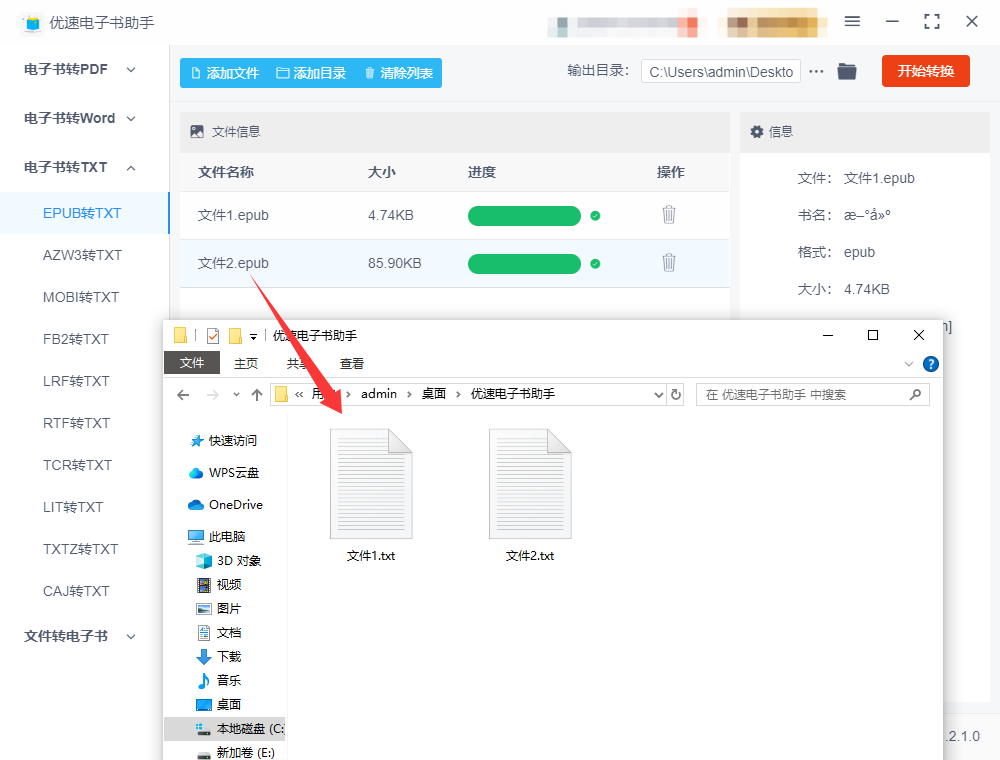Open 快速访问 in the navigation pane
1000x760 pixels.
click(224, 441)
